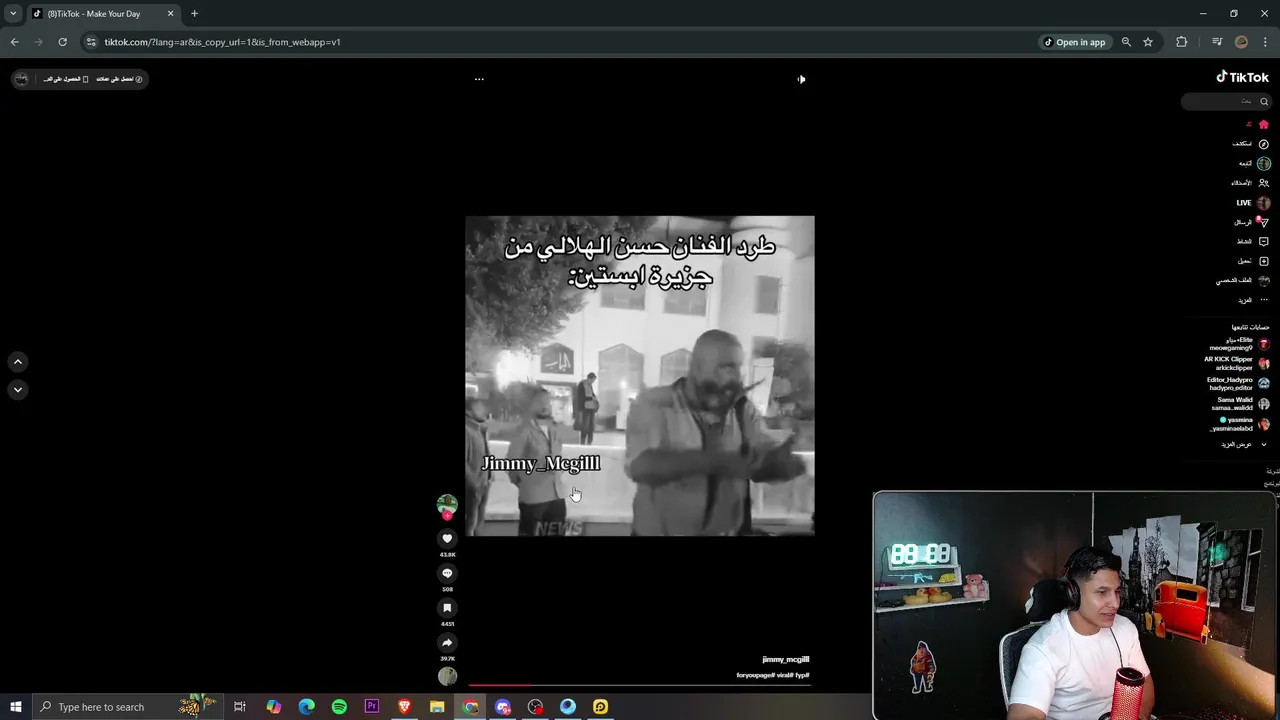Like the video with the heart icon
1280x720 pixels.
coord(447,538)
